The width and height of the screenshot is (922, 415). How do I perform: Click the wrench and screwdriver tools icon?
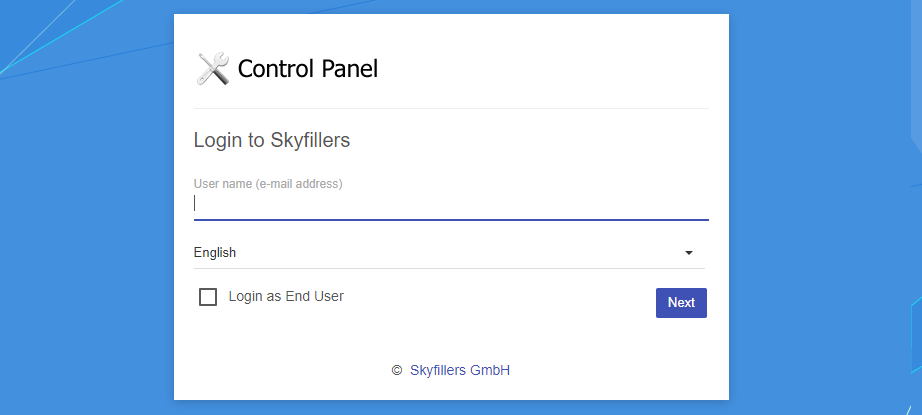click(x=213, y=69)
